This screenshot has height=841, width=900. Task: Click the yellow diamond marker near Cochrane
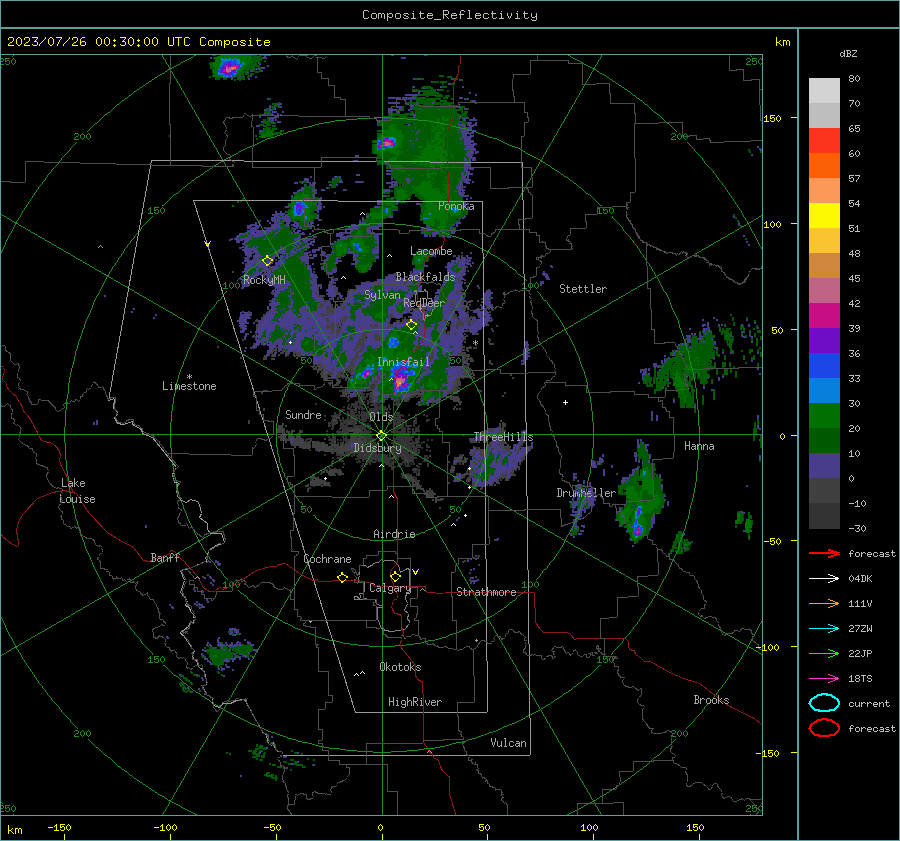342,577
